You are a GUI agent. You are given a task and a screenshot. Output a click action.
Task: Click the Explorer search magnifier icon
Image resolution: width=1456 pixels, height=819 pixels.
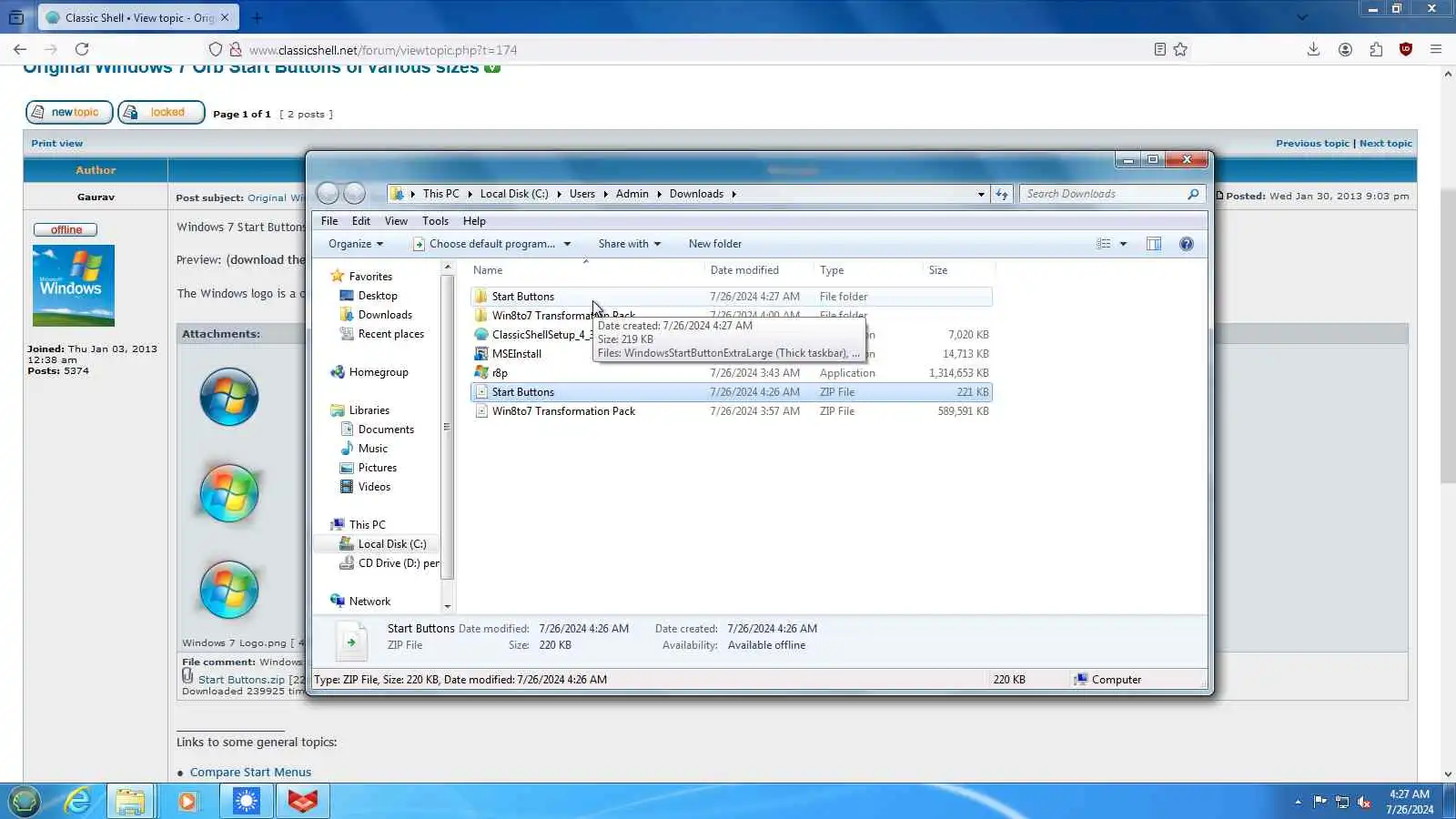[x=1193, y=194]
